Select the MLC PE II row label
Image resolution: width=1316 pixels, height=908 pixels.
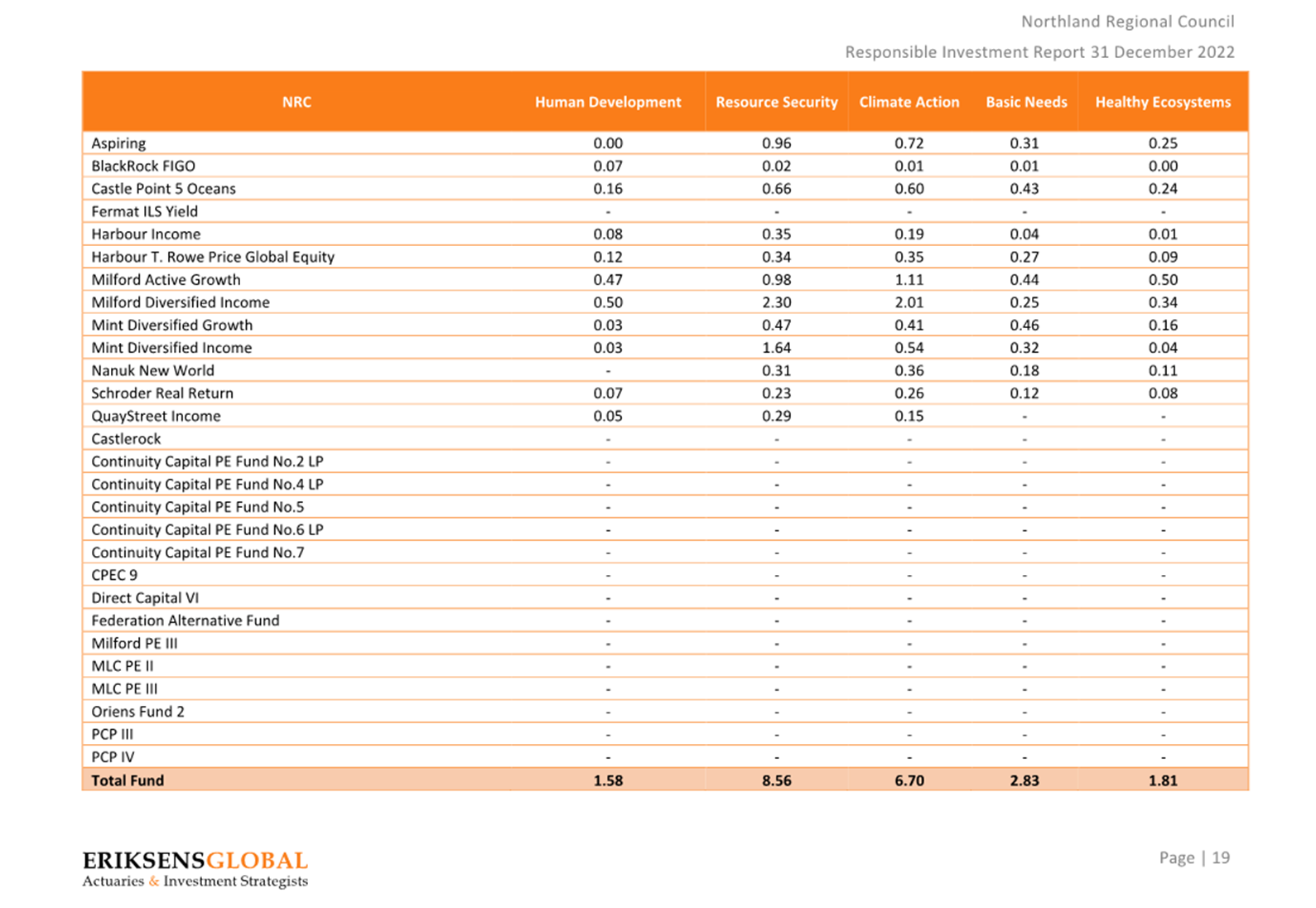pos(123,666)
